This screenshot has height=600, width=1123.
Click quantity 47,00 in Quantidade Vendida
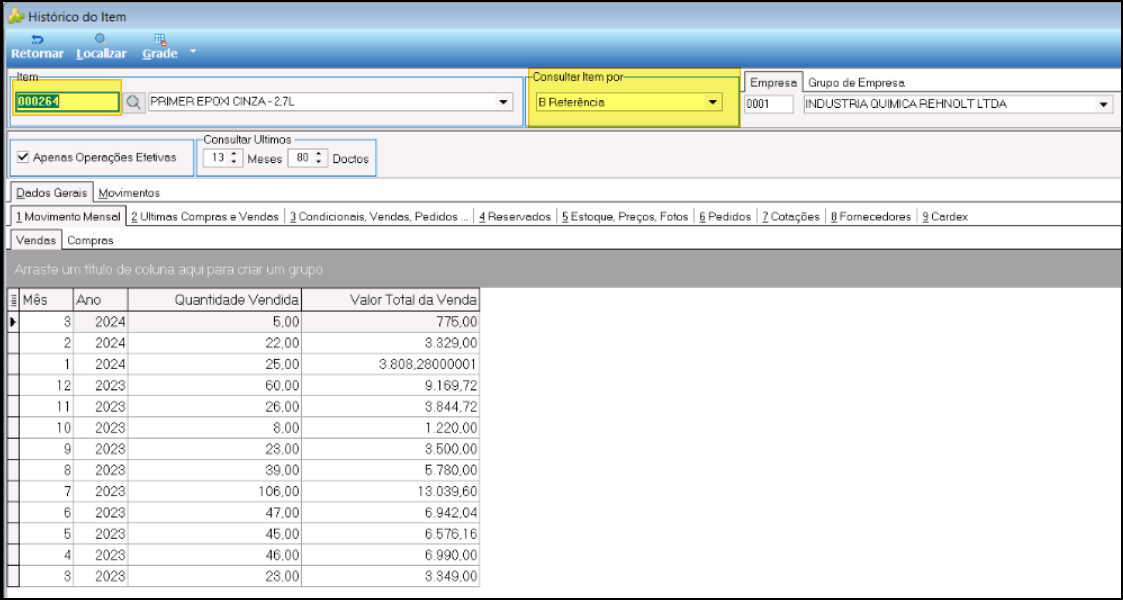[282, 513]
